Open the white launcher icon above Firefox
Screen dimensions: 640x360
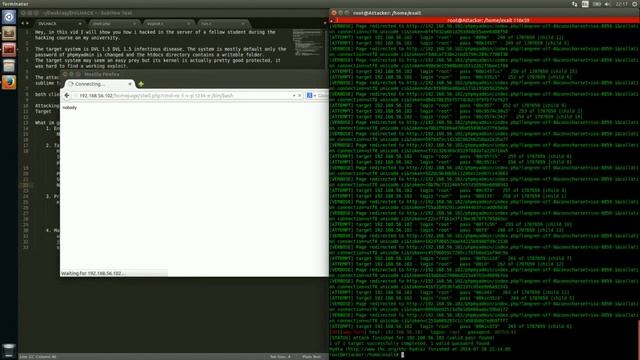[x=9, y=66]
